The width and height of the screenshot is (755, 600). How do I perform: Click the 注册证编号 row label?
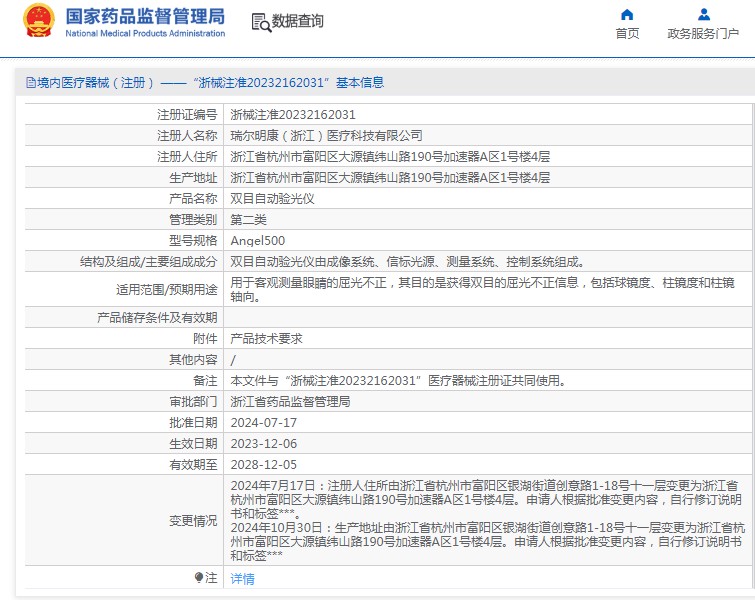pyautogui.click(x=187, y=115)
